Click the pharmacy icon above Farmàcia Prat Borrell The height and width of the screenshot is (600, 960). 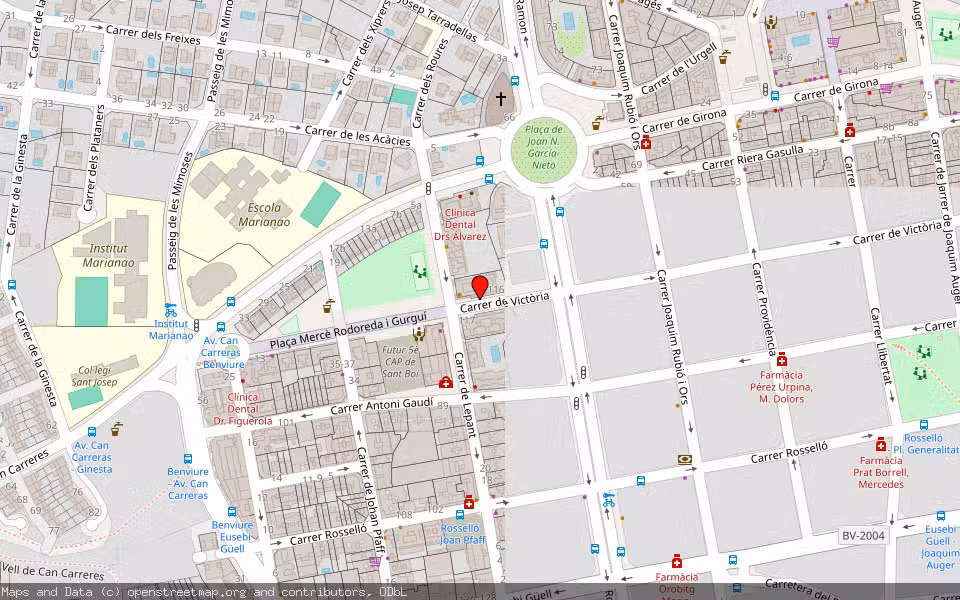pyautogui.click(x=880, y=444)
